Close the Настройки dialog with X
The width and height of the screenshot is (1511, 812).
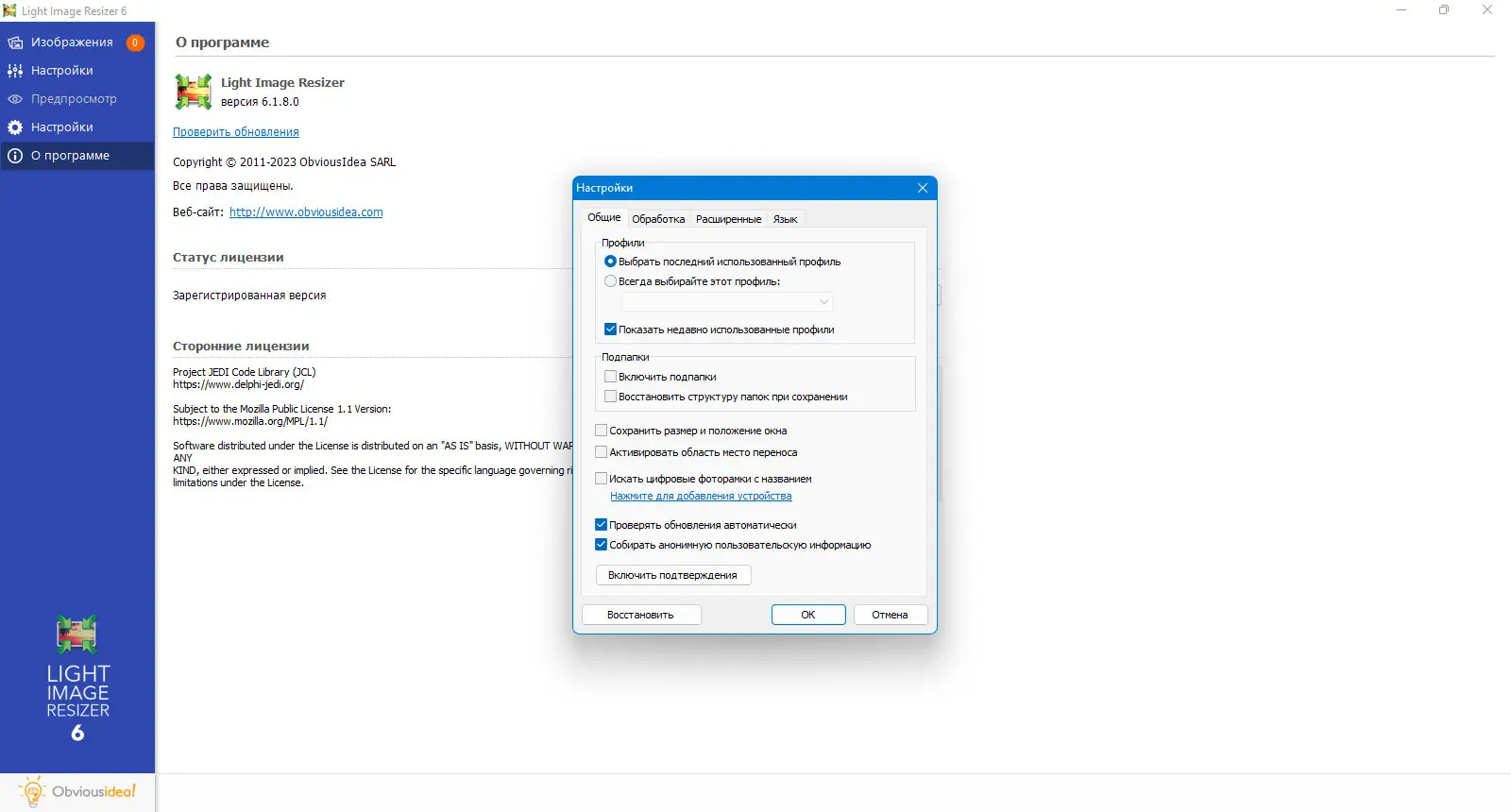point(923,188)
